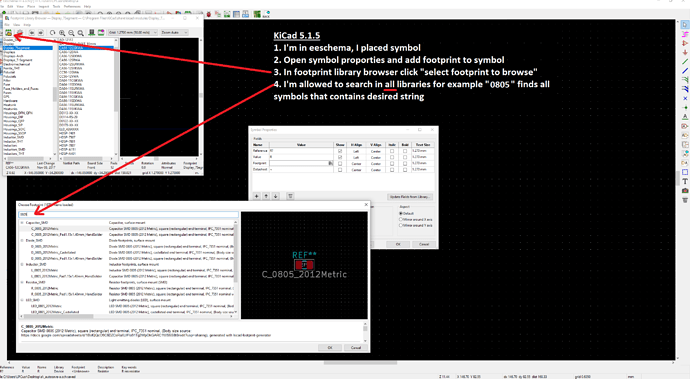Click zoom to fit icon in footprint browser
690x379 pixels.
pos(81,33)
